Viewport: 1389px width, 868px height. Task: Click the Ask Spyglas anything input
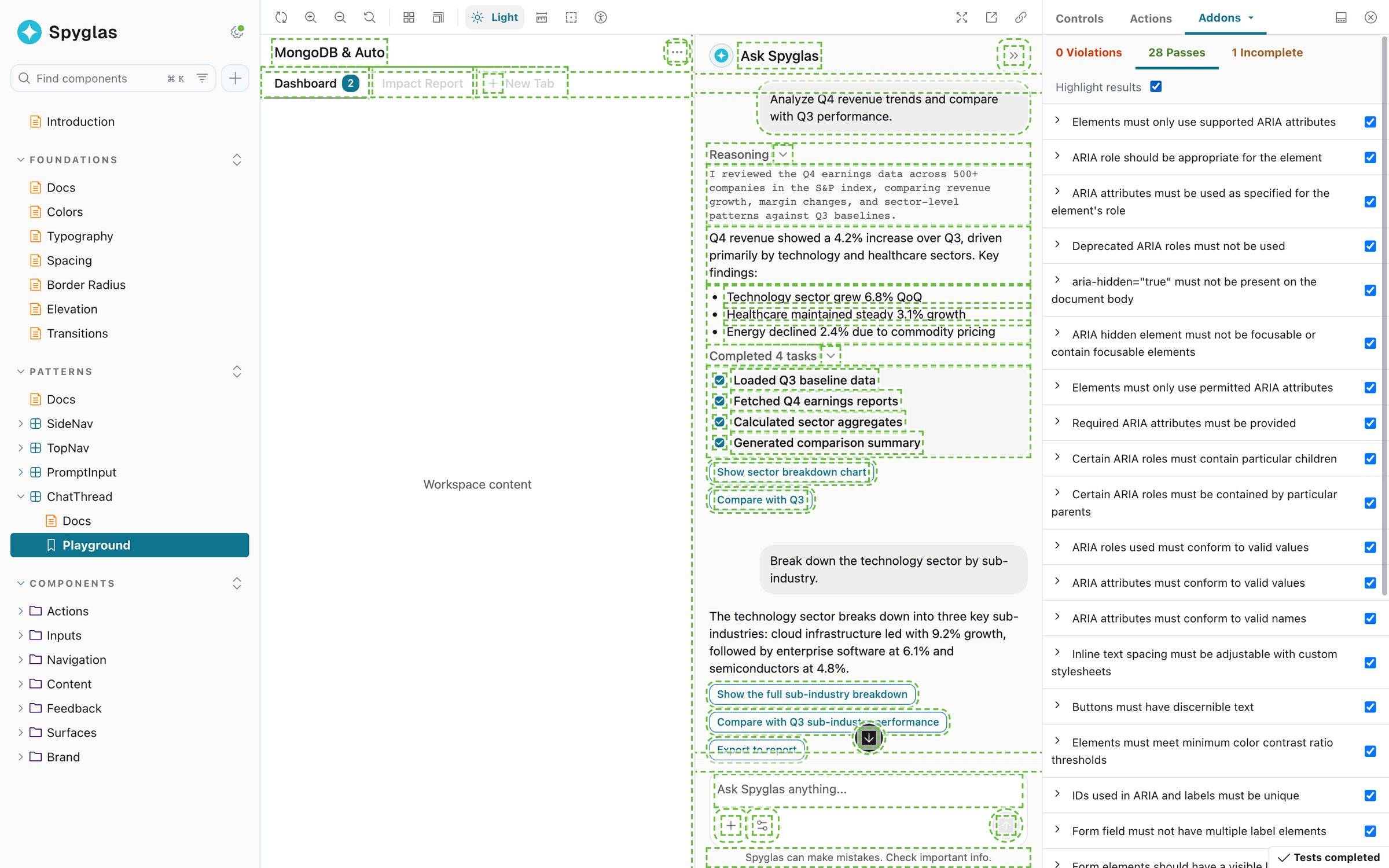[868, 789]
